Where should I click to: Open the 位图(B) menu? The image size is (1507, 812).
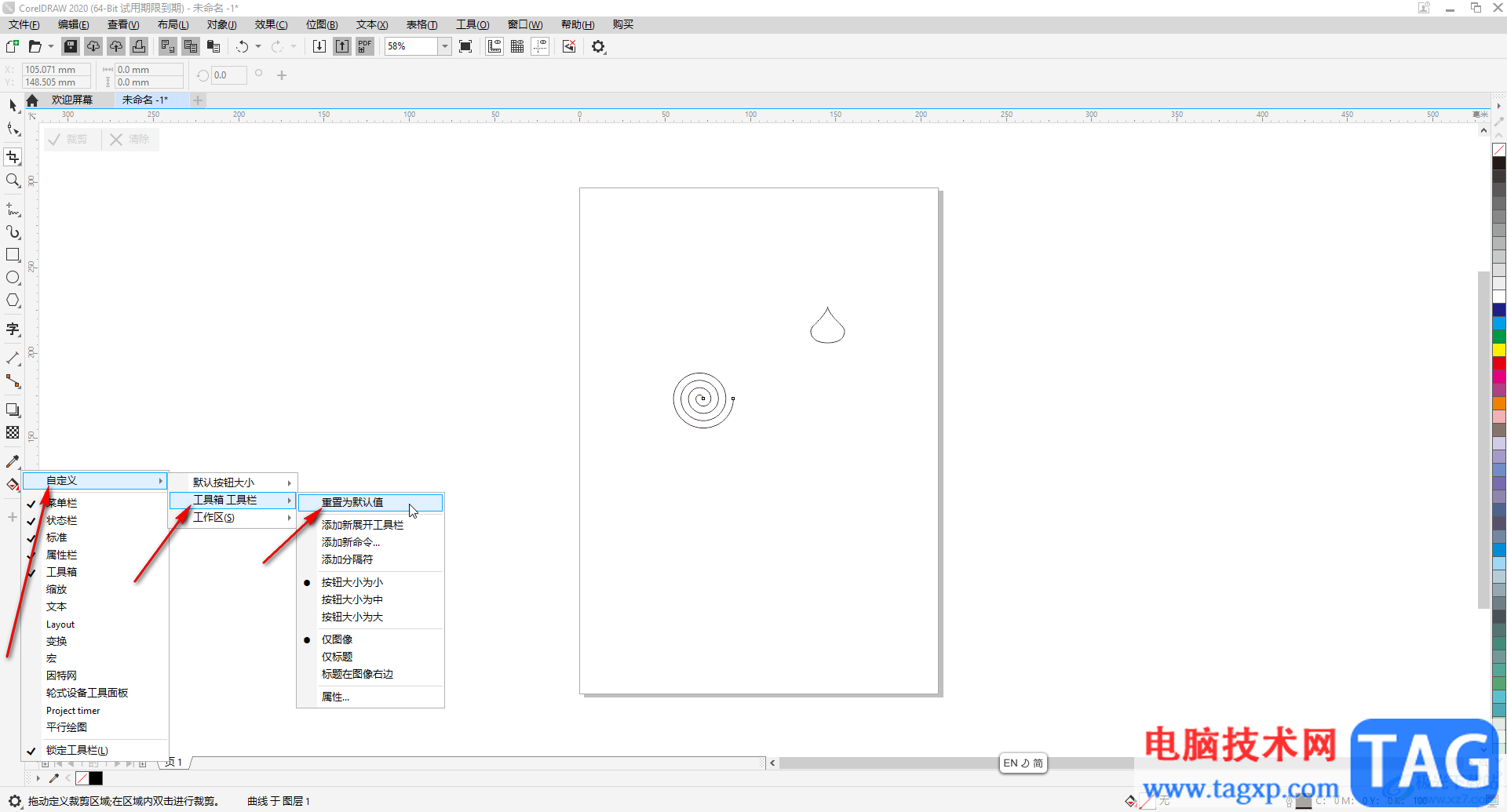tap(322, 24)
